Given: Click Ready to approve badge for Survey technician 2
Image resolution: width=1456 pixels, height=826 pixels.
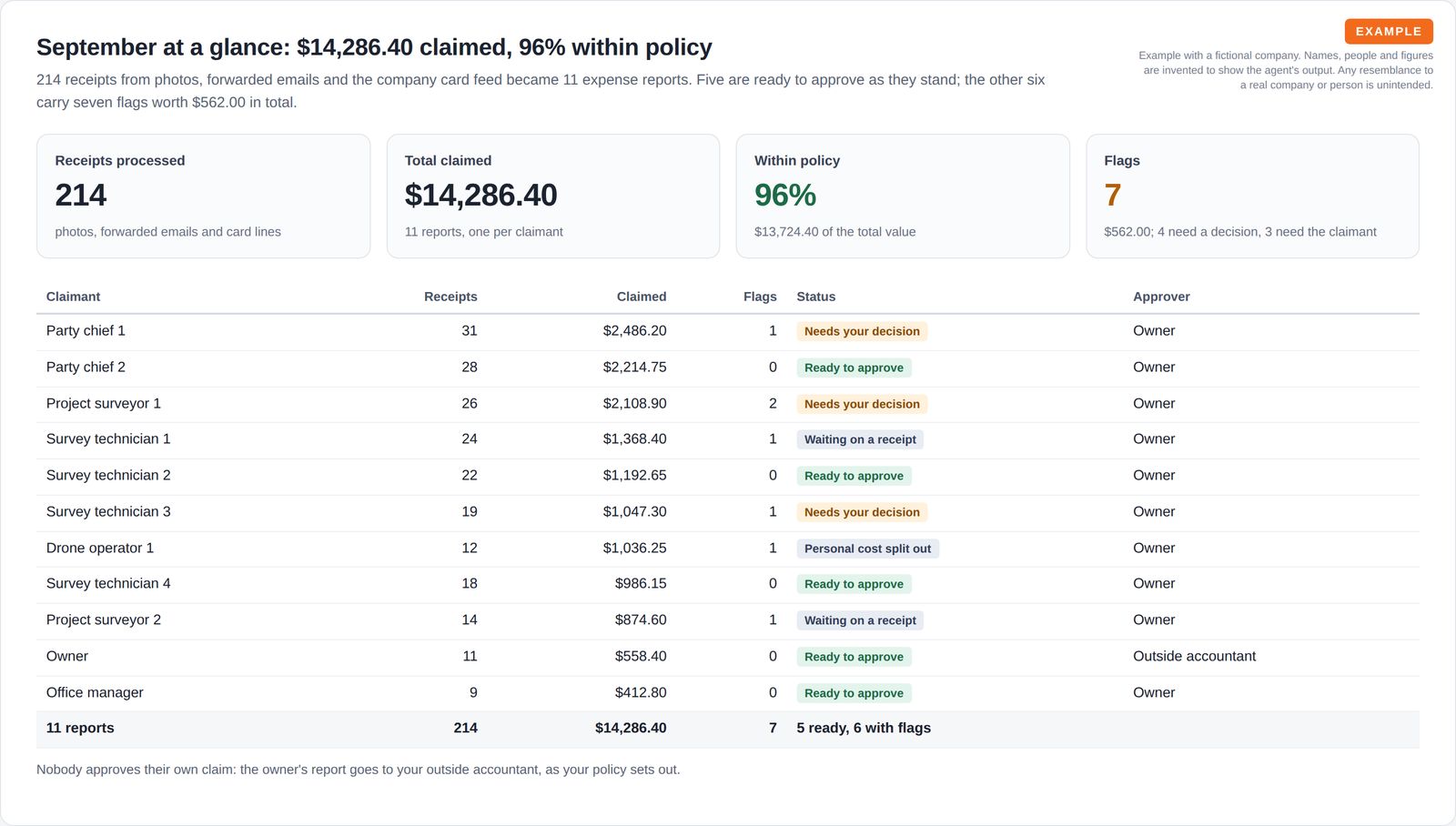Looking at the screenshot, I should [x=854, y=476].
